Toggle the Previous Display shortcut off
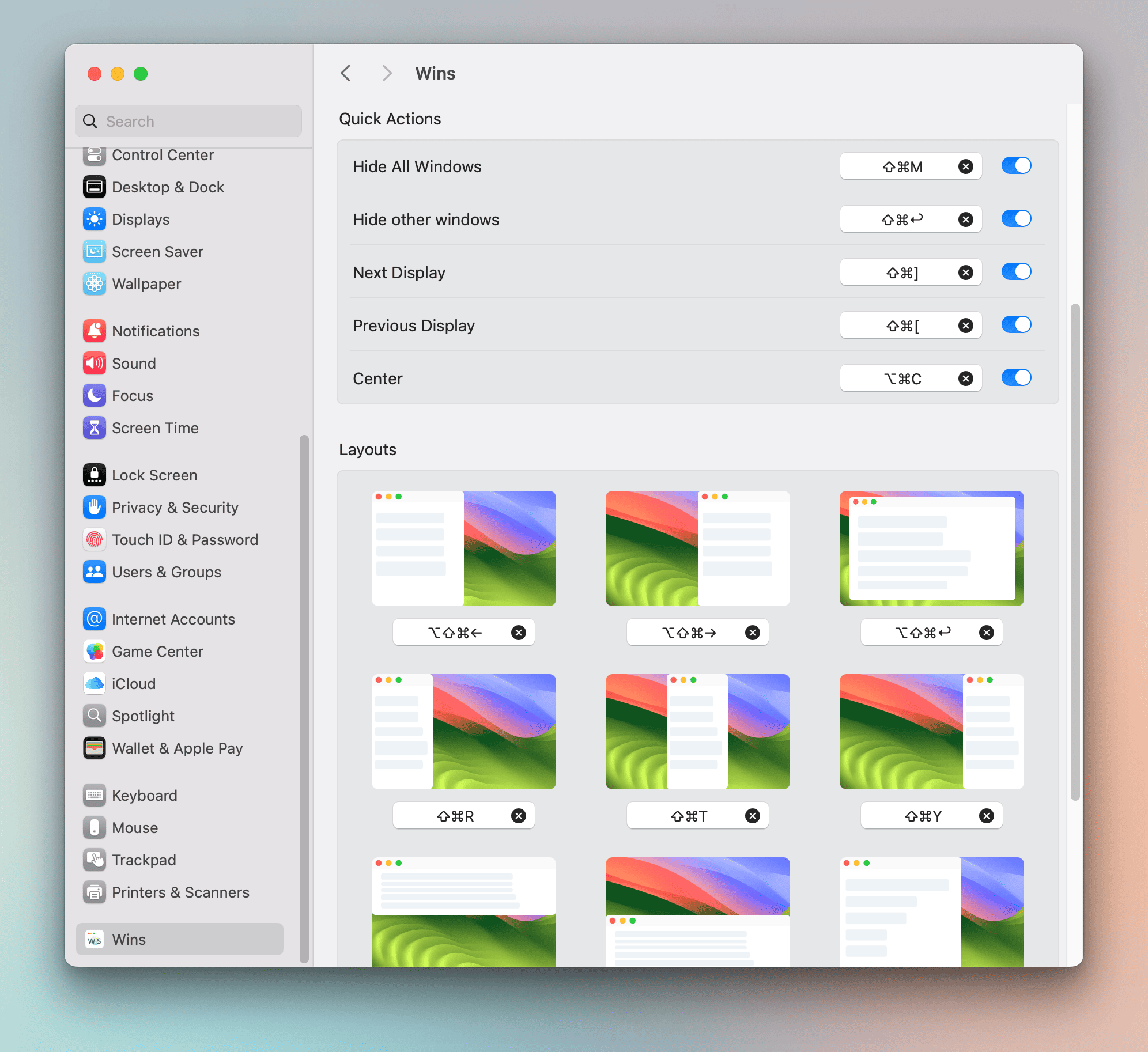 tap(1016, 324)
